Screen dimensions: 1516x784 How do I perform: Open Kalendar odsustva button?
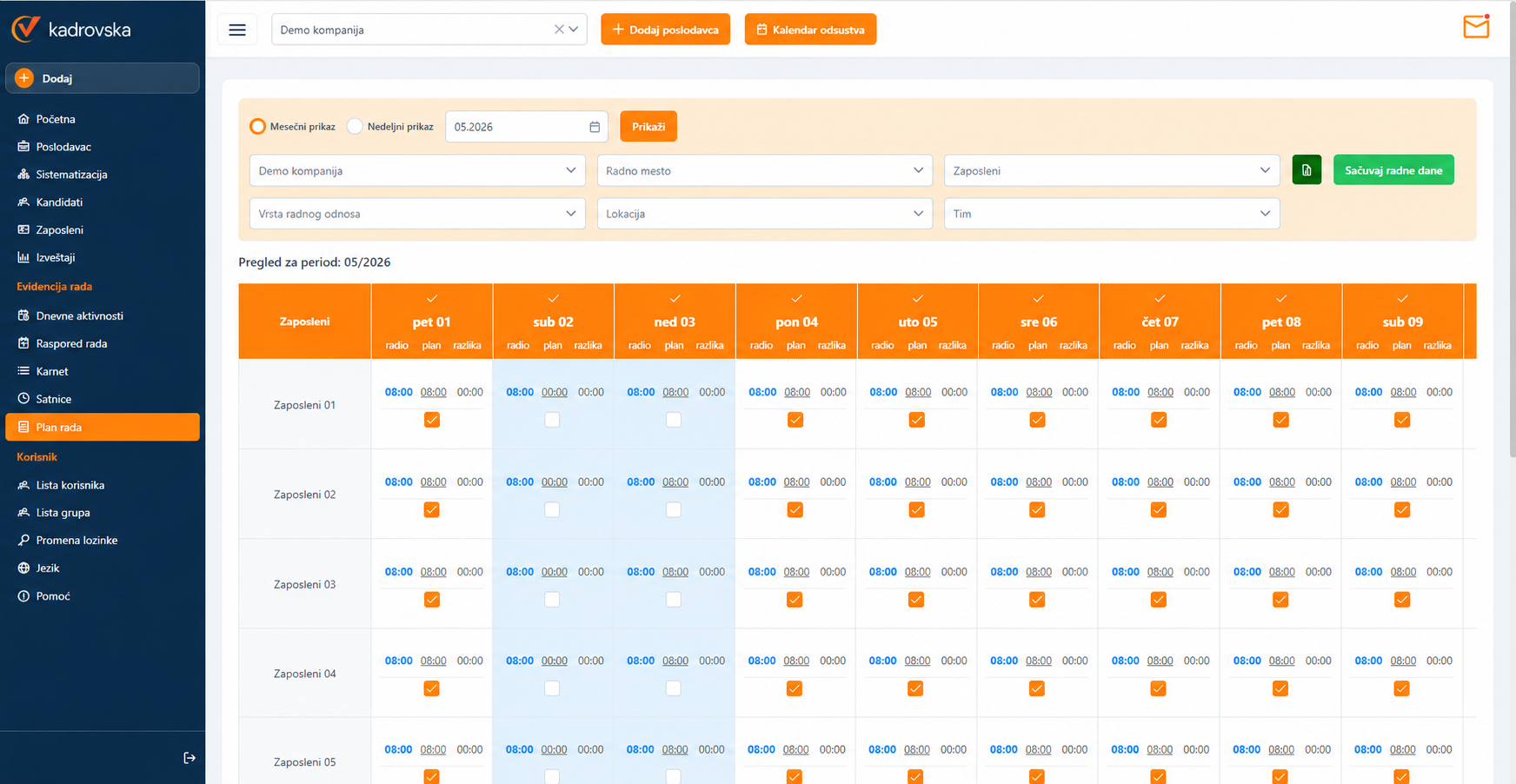[810, 30]
